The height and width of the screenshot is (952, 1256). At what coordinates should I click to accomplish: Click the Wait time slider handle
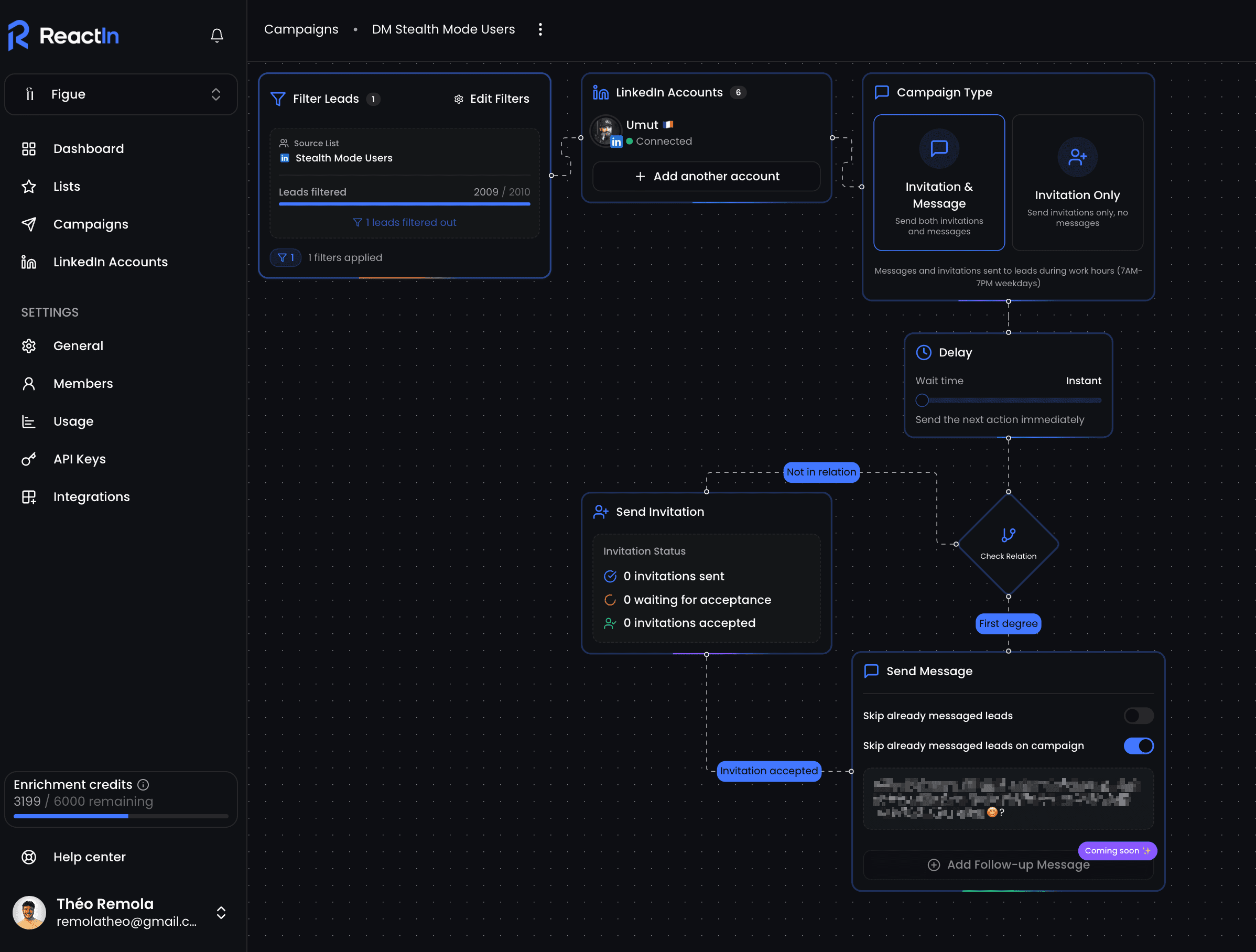[922, 401]
